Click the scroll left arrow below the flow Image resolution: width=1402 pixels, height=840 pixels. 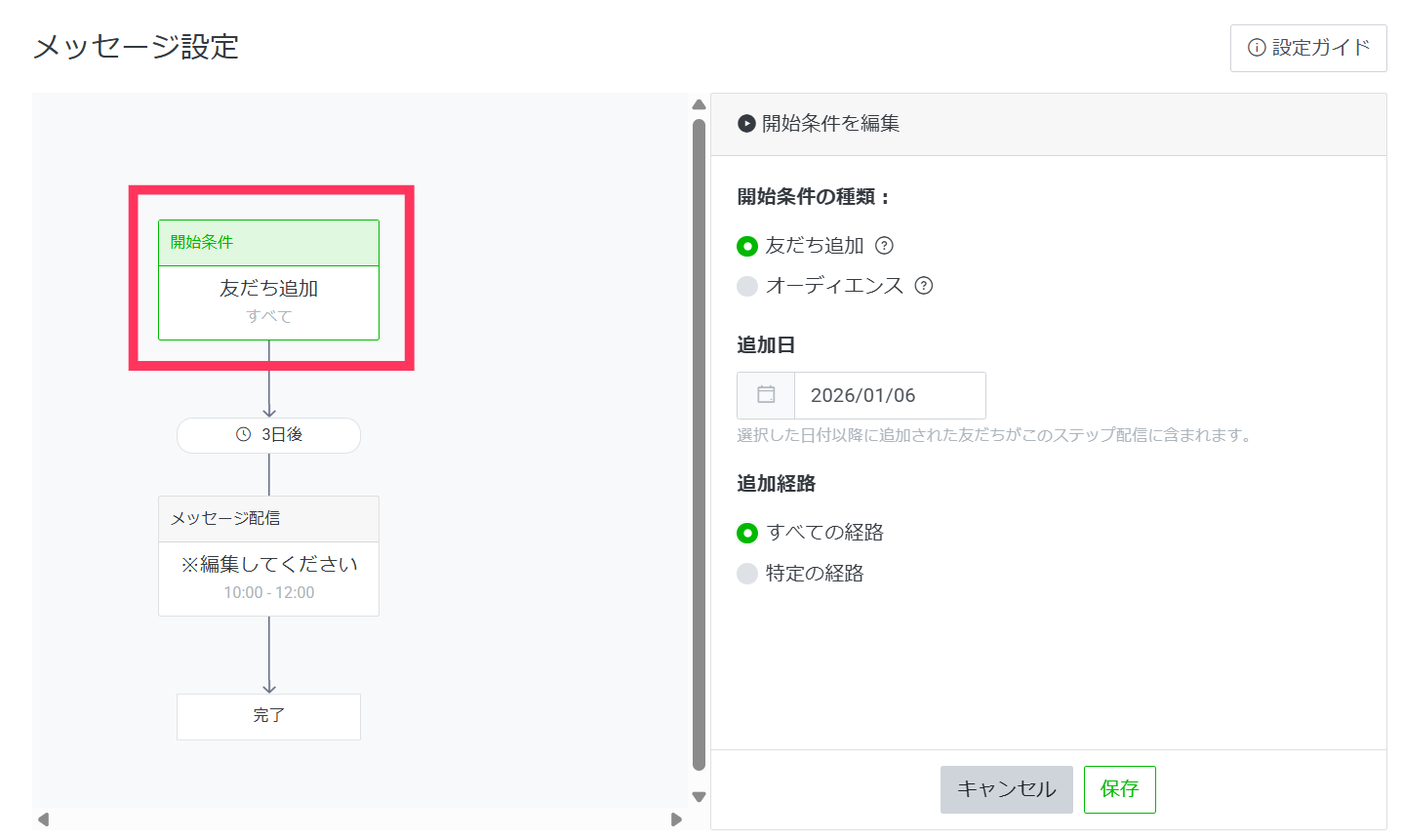[43, 820]
